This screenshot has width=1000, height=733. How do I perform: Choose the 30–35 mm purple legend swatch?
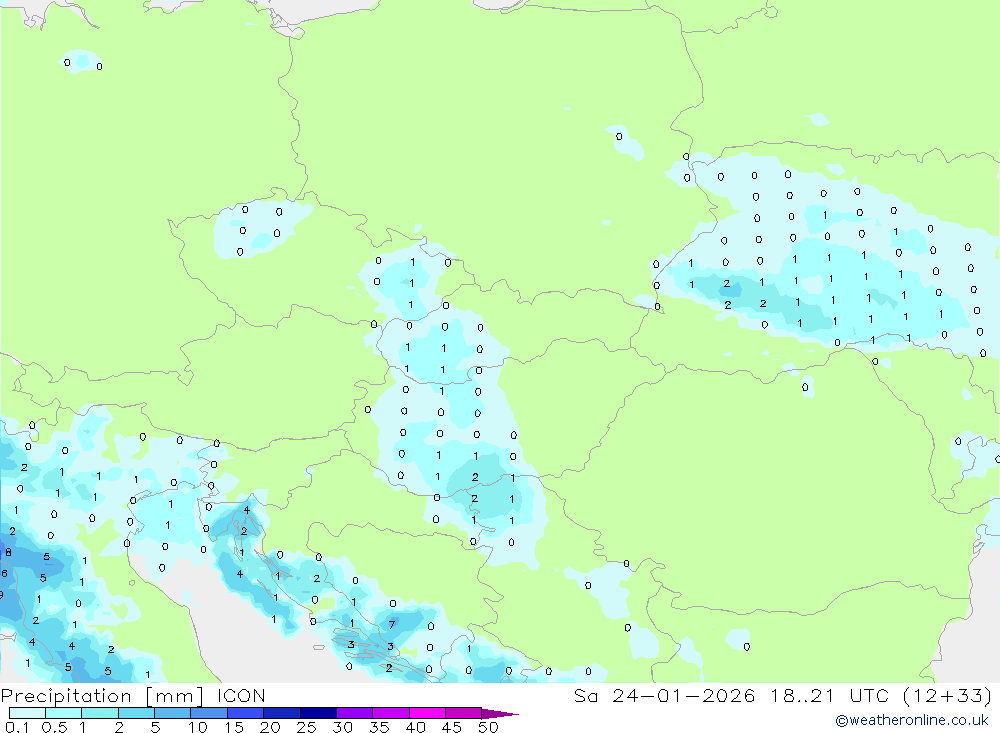(354, 713)
